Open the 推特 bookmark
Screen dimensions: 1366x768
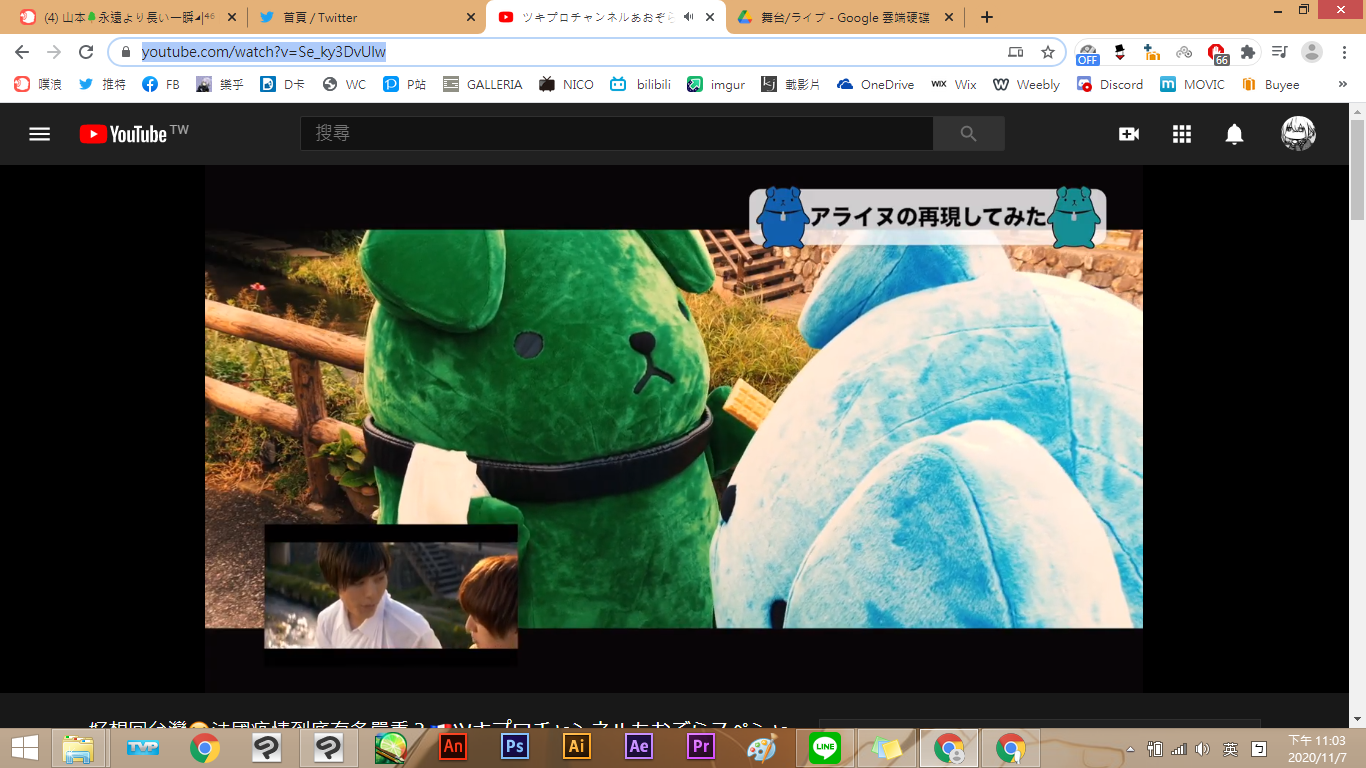102,85
